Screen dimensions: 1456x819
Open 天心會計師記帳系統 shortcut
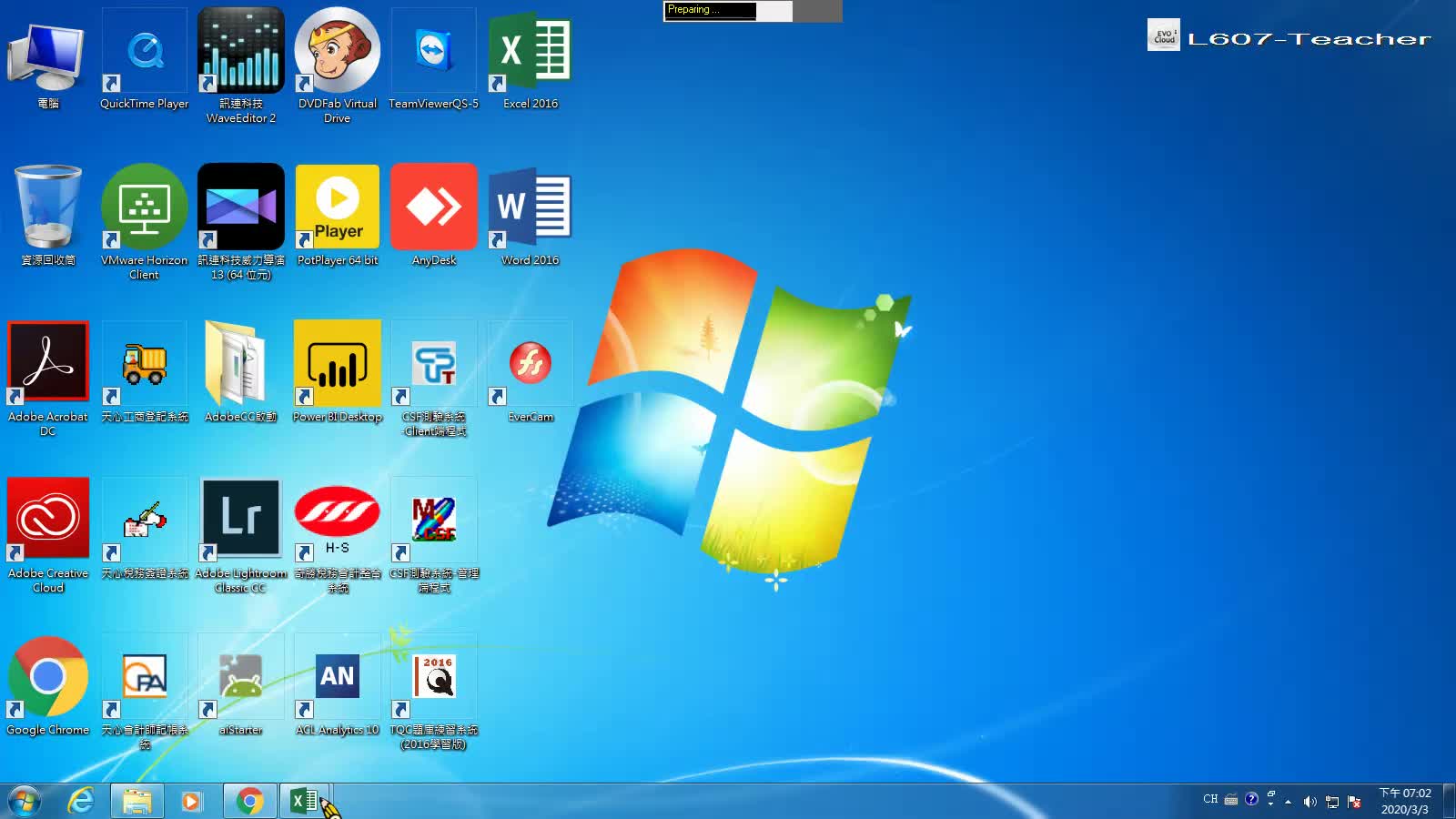pos(145,692)
